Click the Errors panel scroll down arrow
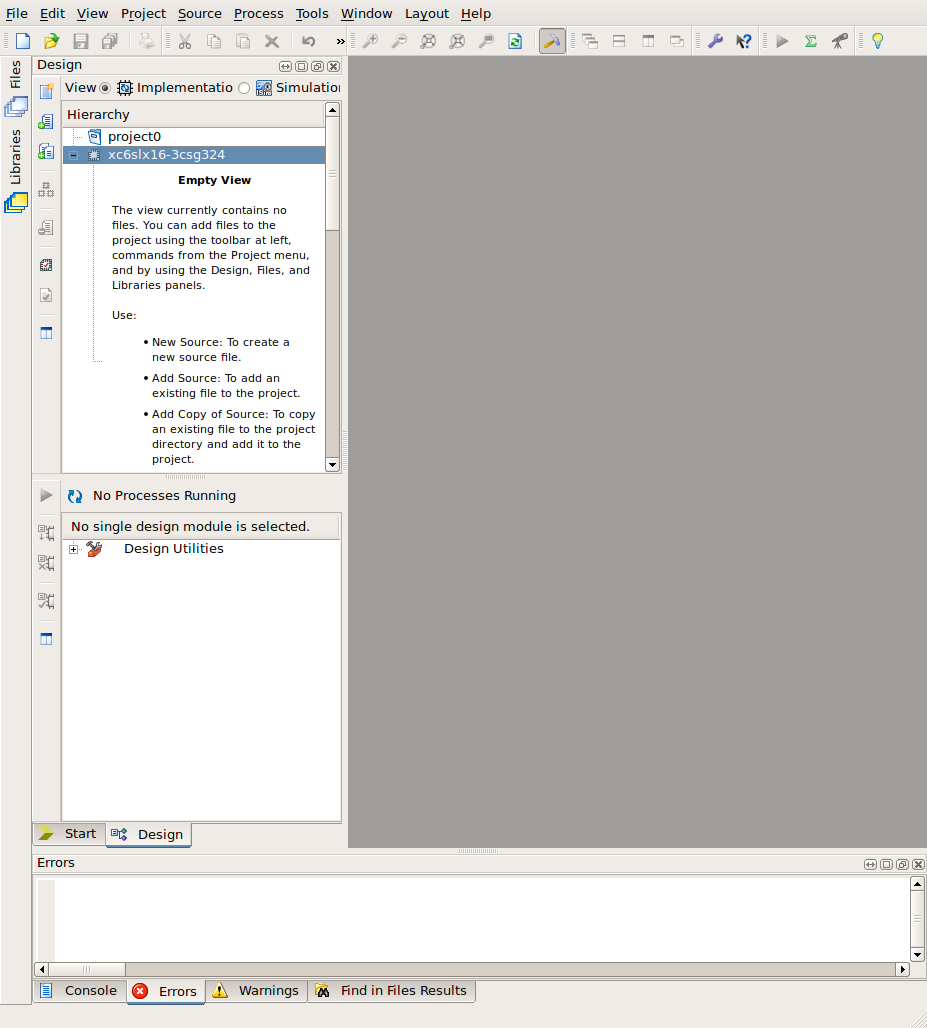 (x=917, y=955)
